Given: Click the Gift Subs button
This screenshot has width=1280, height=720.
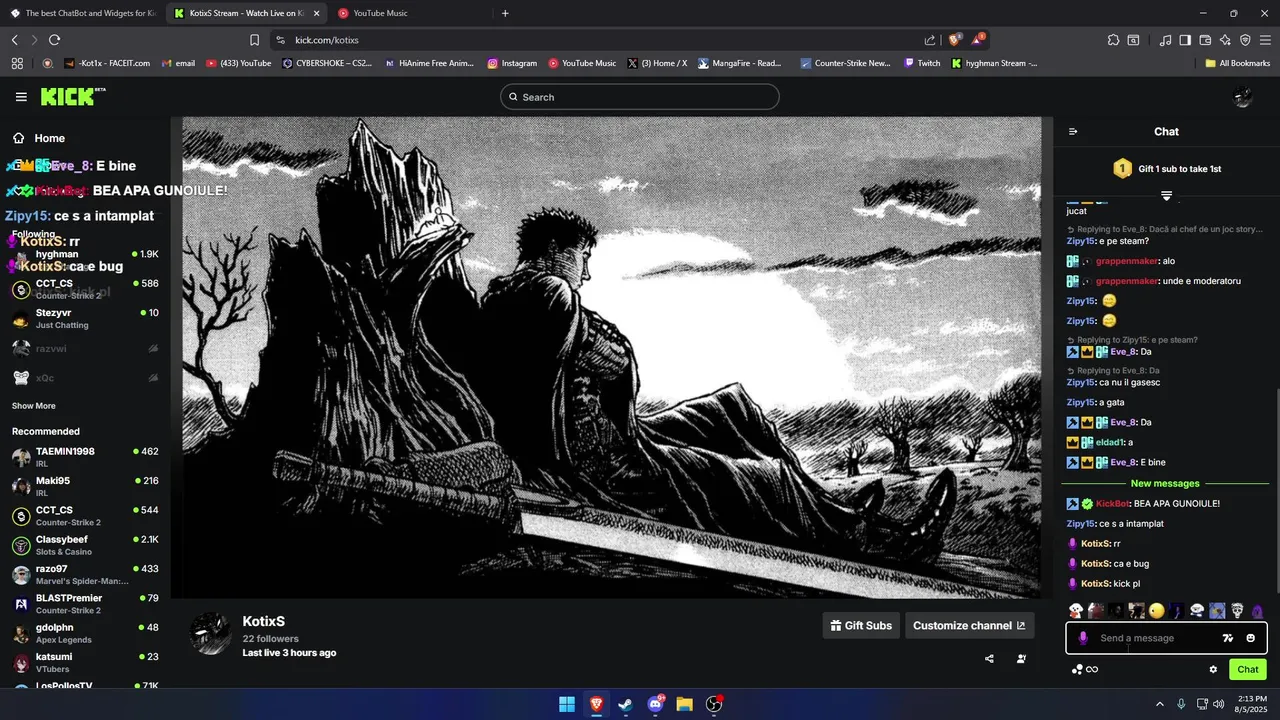Looking at the screenshot, I should coord(861,626).
